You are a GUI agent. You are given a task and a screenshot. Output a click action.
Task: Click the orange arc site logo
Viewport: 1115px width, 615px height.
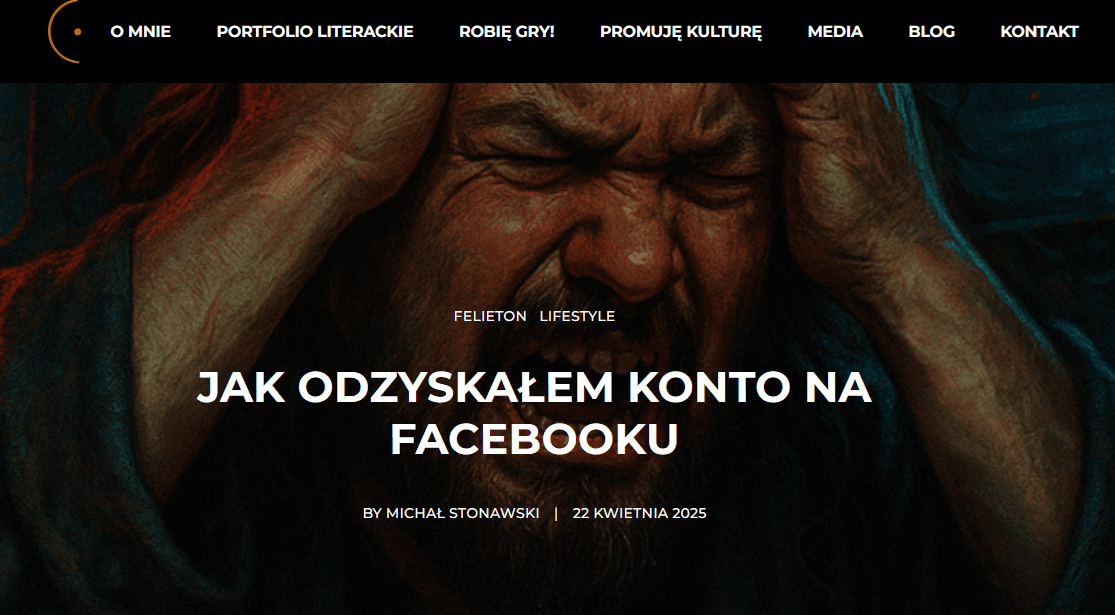[x=64, y=31]
